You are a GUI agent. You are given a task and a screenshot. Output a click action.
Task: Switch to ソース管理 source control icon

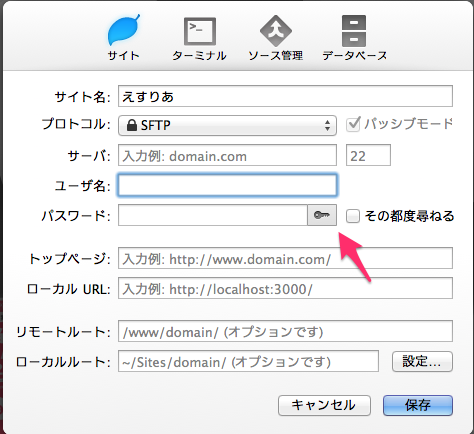(276, 31)
